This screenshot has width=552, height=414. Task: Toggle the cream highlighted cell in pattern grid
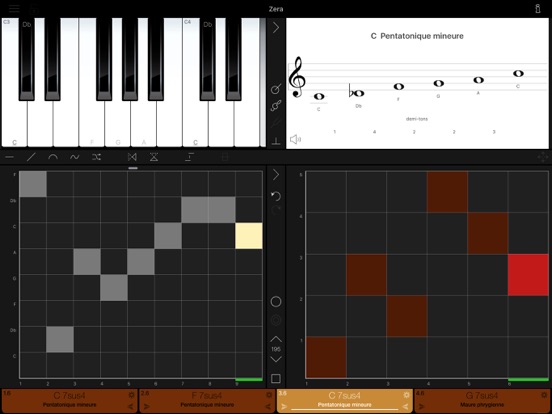(249, 236)
